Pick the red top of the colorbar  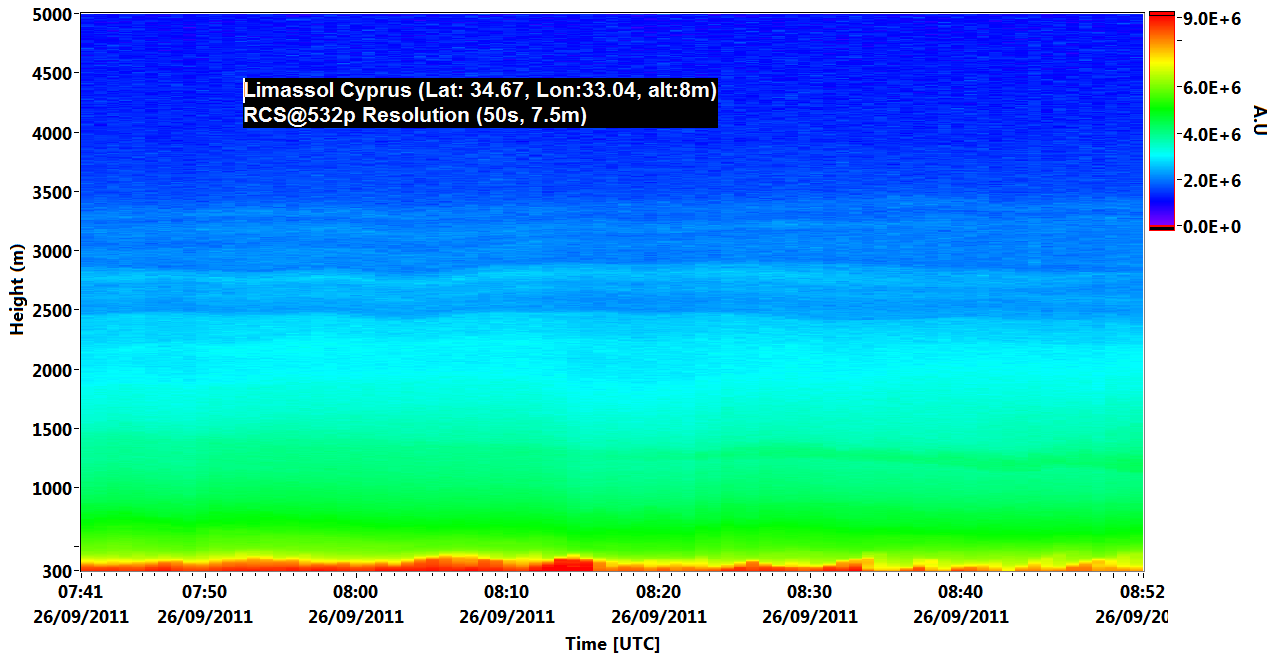pyautogui.click(x=1161, y=20)
